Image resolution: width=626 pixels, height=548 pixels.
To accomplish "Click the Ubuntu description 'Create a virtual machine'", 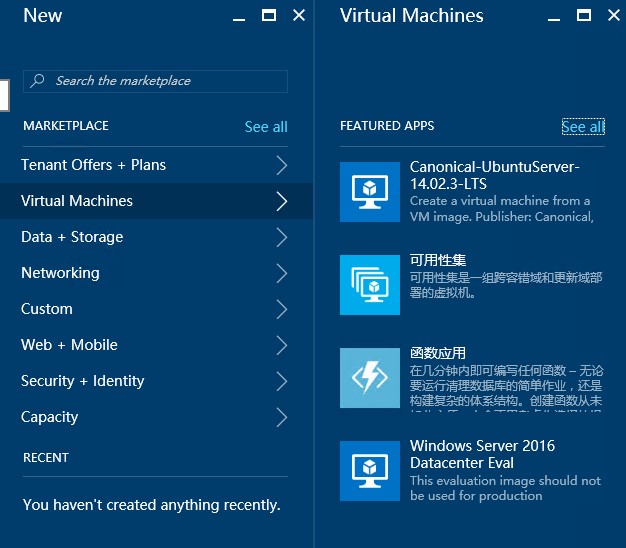I will [501, 209].
